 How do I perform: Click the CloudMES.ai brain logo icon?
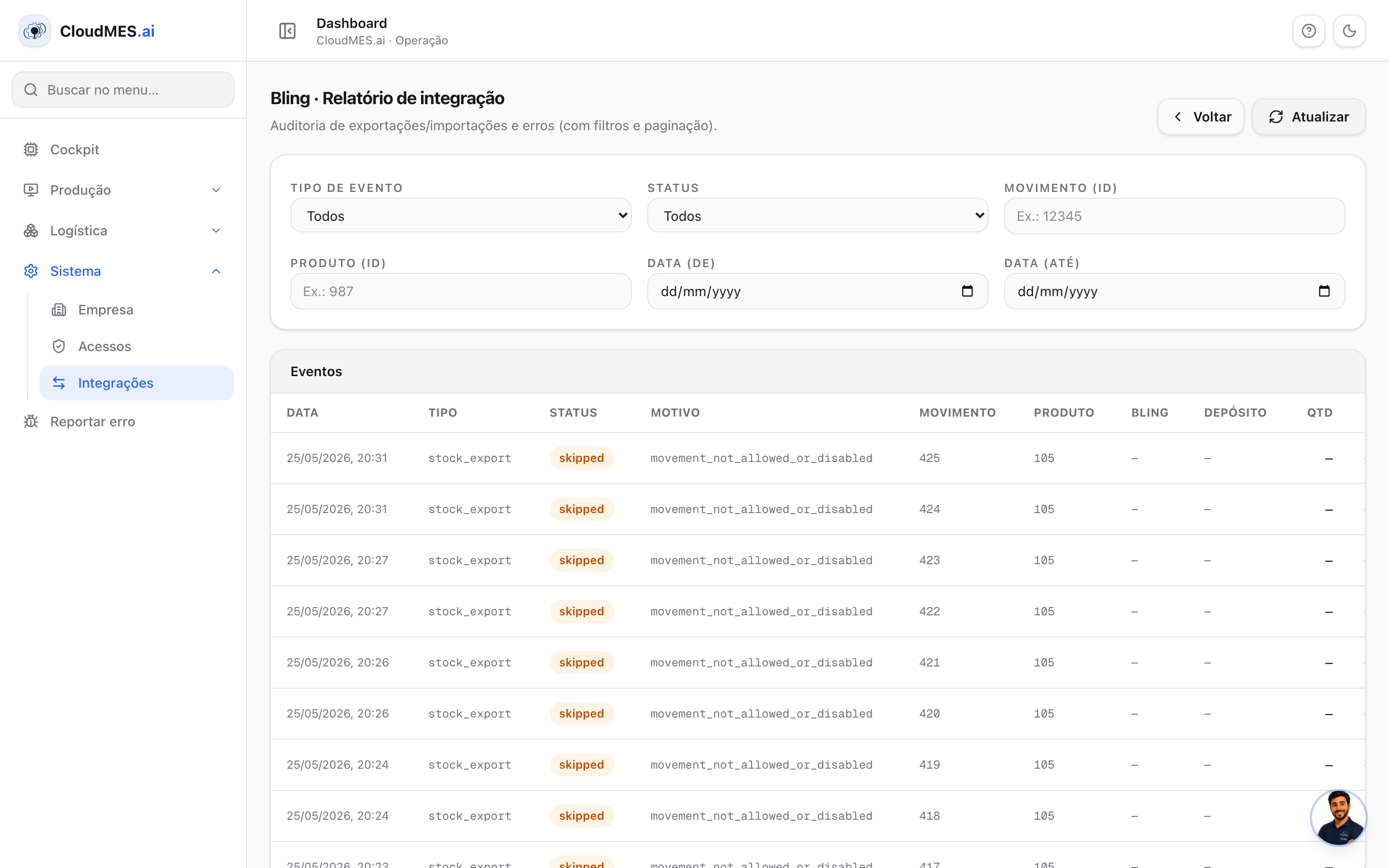pos(34,31)
